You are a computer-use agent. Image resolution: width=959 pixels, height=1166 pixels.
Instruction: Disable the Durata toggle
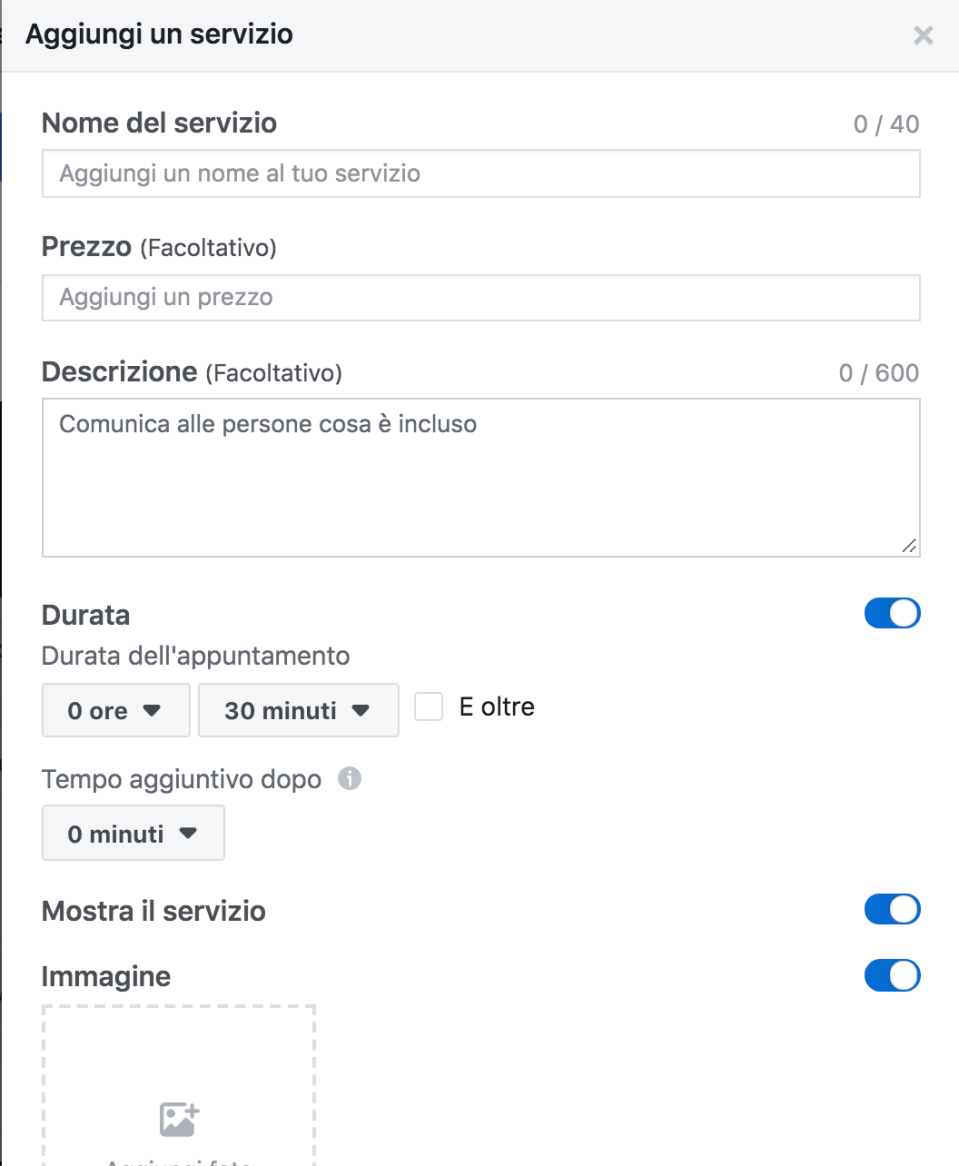(891, 613)
